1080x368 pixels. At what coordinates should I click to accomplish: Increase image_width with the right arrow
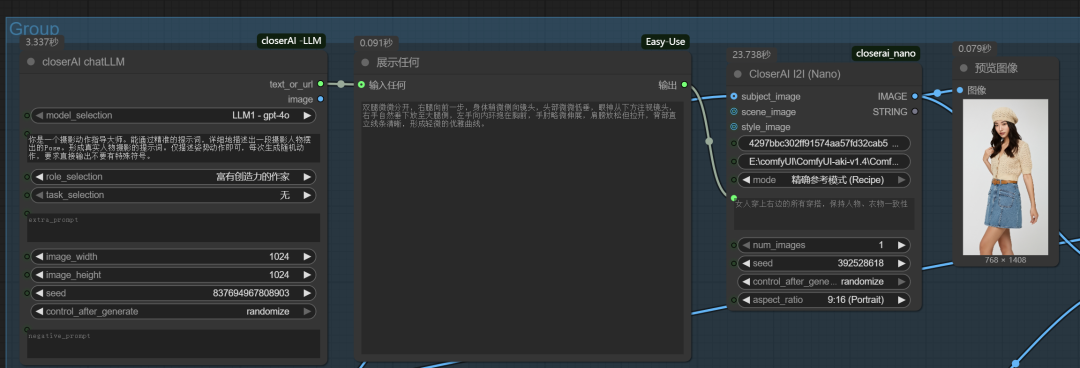point(308,257)
